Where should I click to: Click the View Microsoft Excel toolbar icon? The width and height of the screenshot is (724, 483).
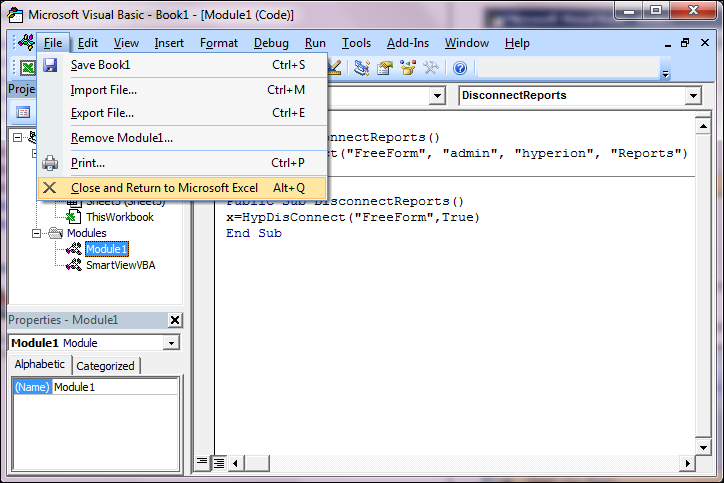27,68
